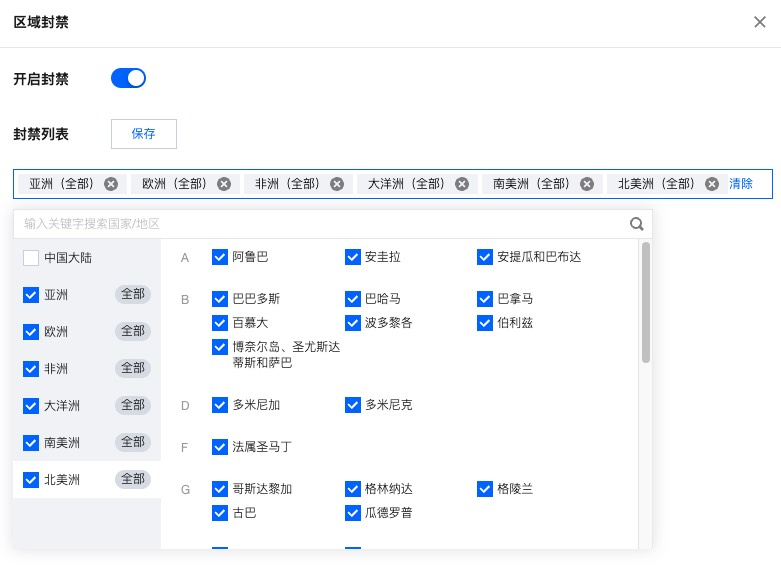Remove the 南美洲 (全部) tag

coord(586,184)
